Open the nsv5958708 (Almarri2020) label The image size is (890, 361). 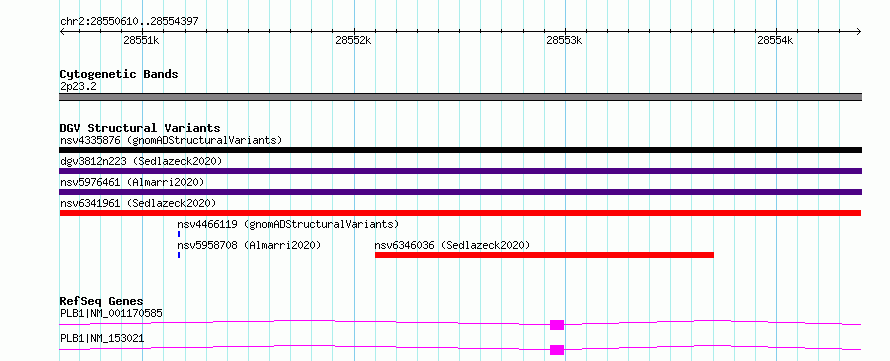coord(249,245)
